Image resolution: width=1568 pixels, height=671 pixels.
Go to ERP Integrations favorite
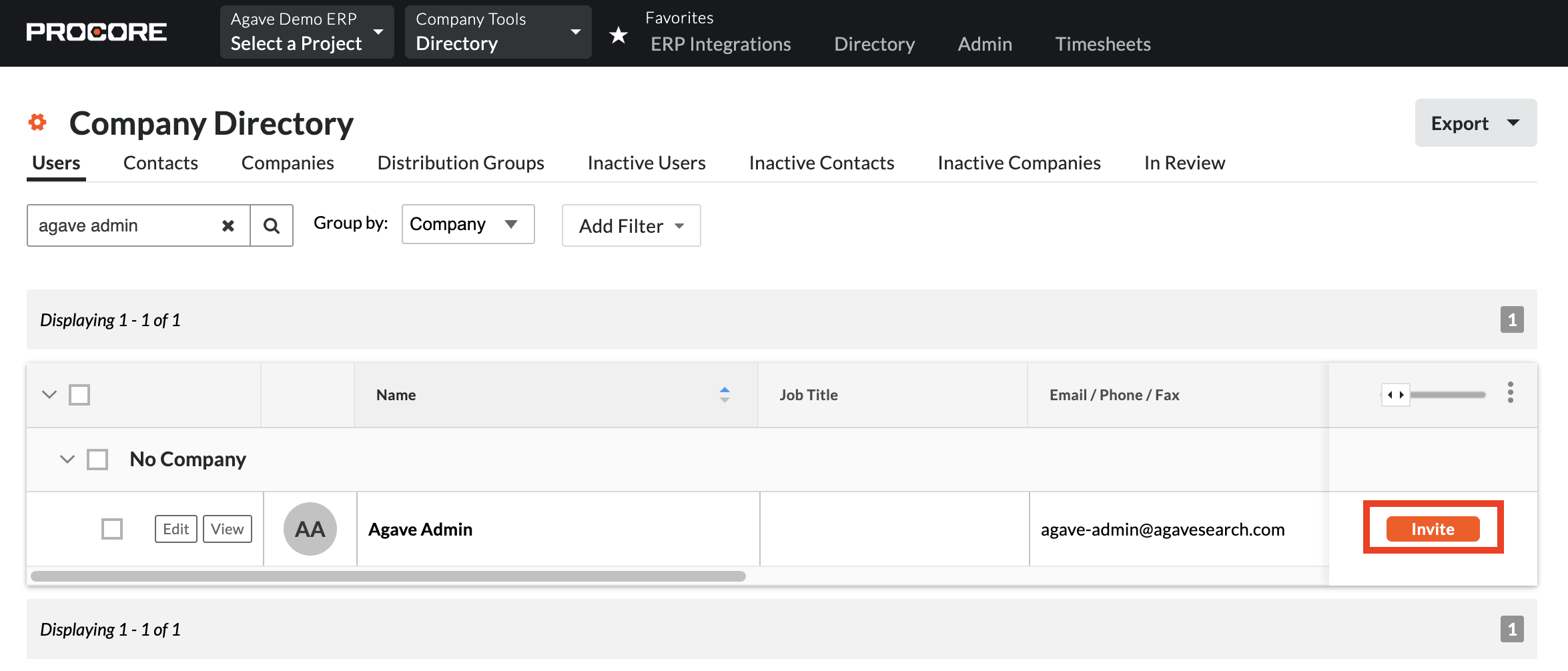pyautogui.click(x=721, y=44)
